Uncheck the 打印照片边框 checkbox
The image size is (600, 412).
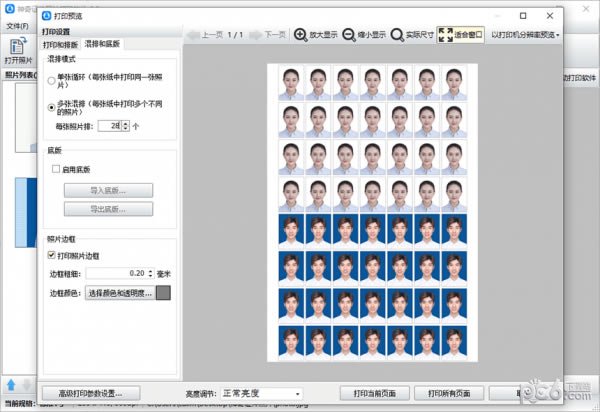coord(52,257)
